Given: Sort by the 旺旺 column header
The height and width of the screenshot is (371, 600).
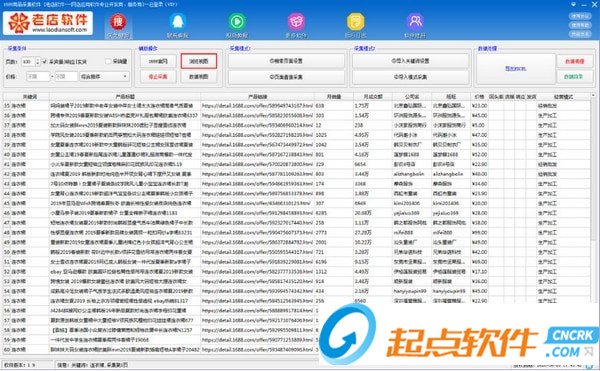Looking at the screenshot, I should (451, 97).
